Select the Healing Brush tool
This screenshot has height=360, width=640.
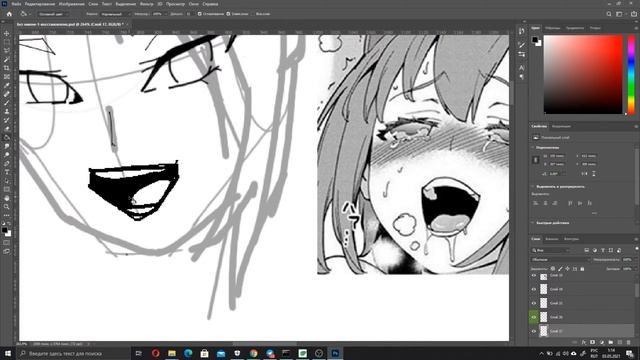click(x=7, y=94)
